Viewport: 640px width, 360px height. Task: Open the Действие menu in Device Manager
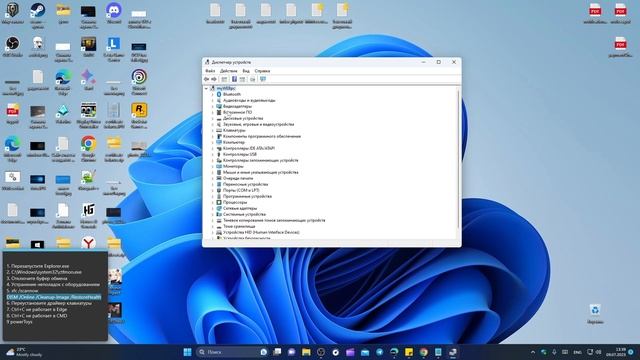tap(229, 71)
